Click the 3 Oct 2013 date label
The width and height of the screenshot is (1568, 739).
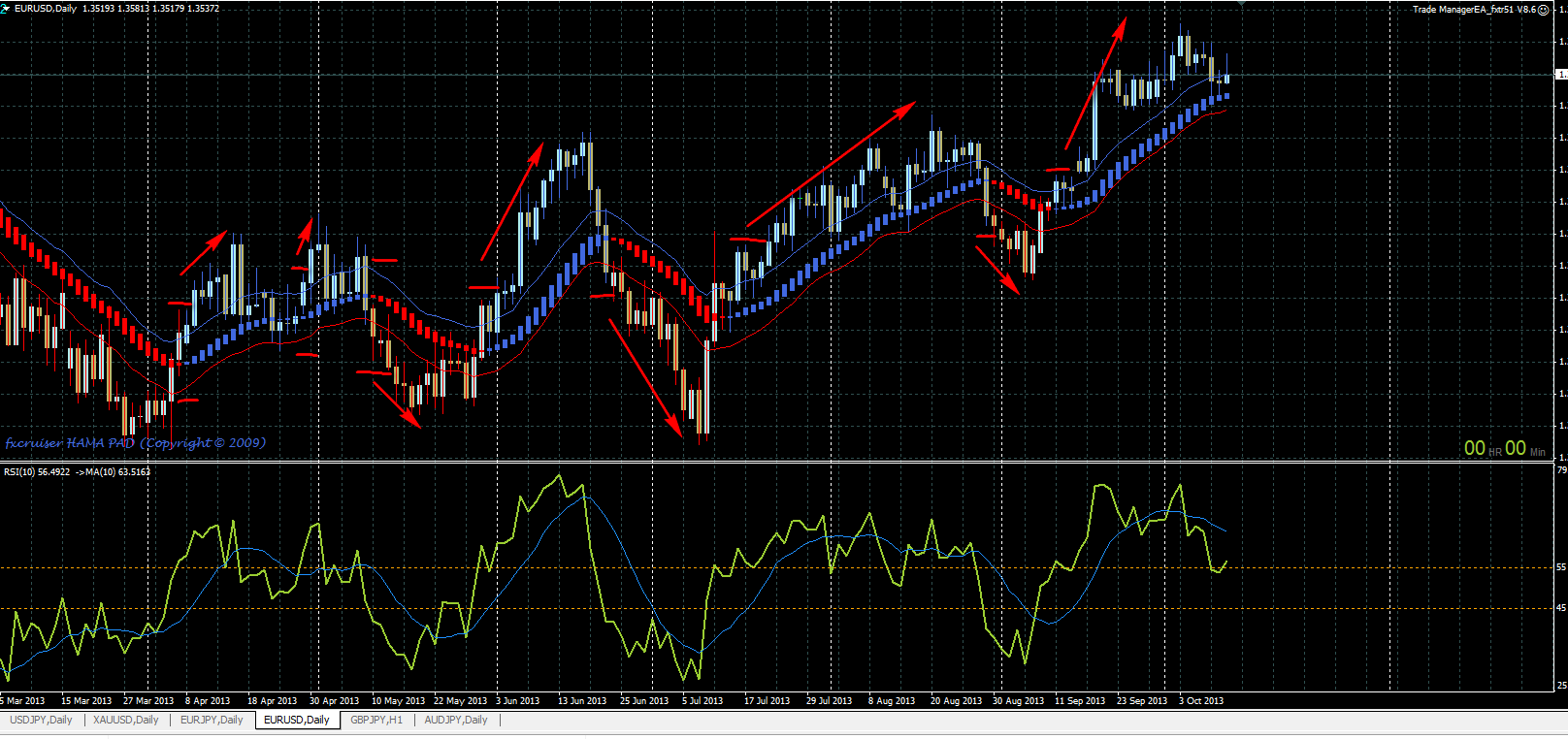(x=1201, y=701)
